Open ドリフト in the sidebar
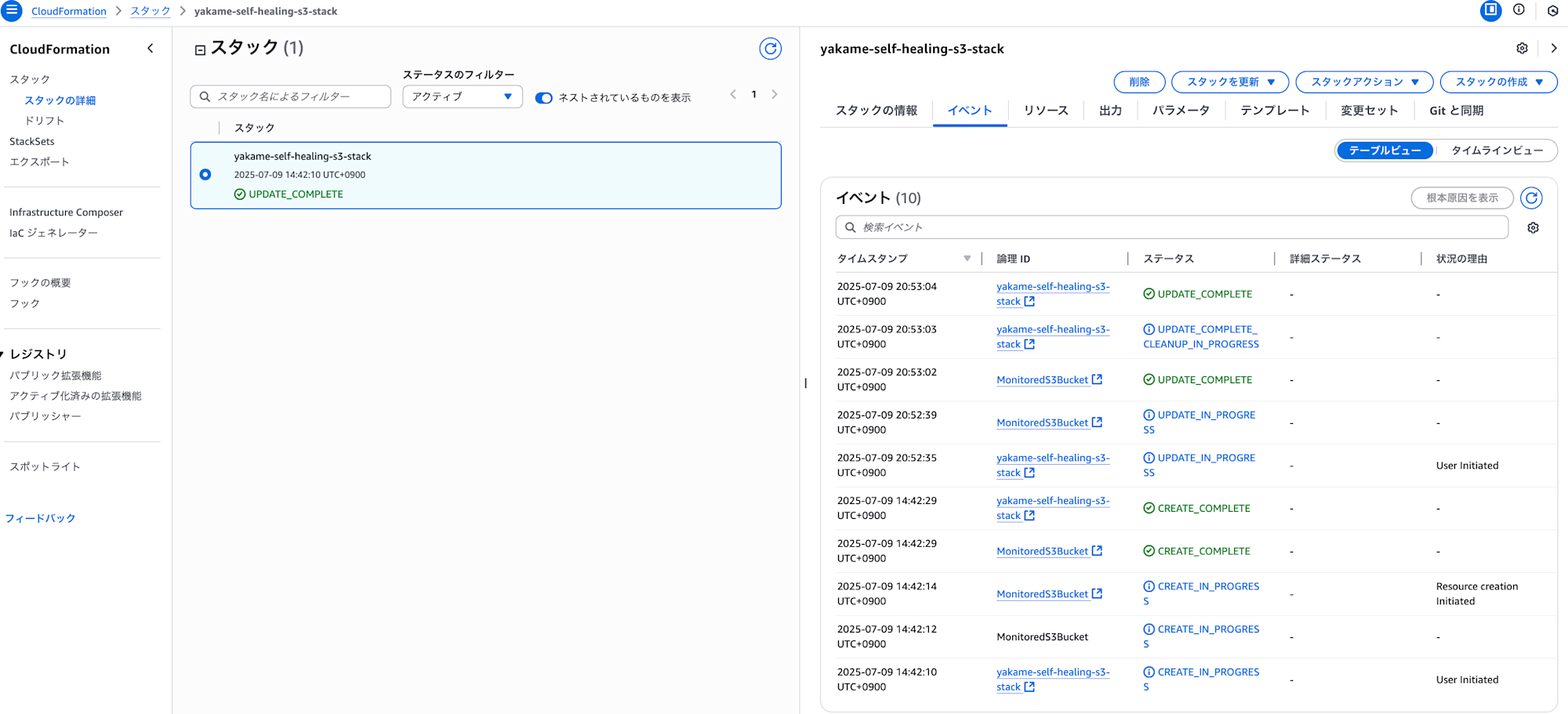This screenshot has width=1568, height=714. [45, 121]
